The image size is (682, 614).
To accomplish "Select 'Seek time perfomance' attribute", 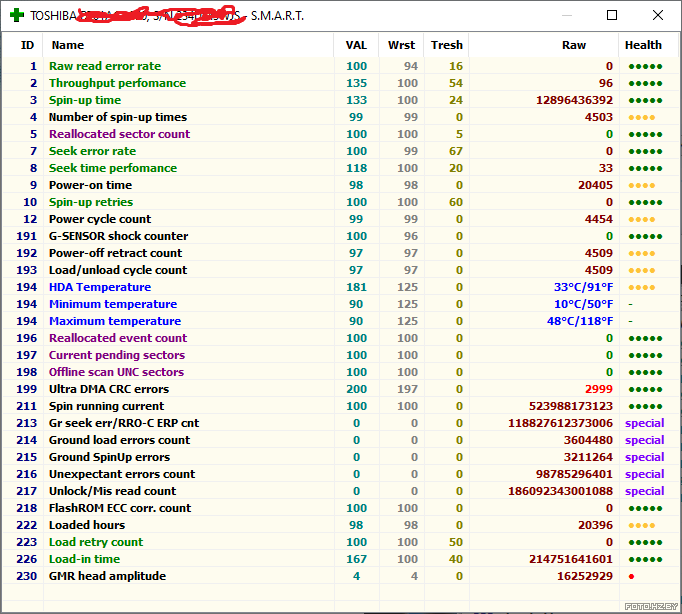I will [113, 168].
